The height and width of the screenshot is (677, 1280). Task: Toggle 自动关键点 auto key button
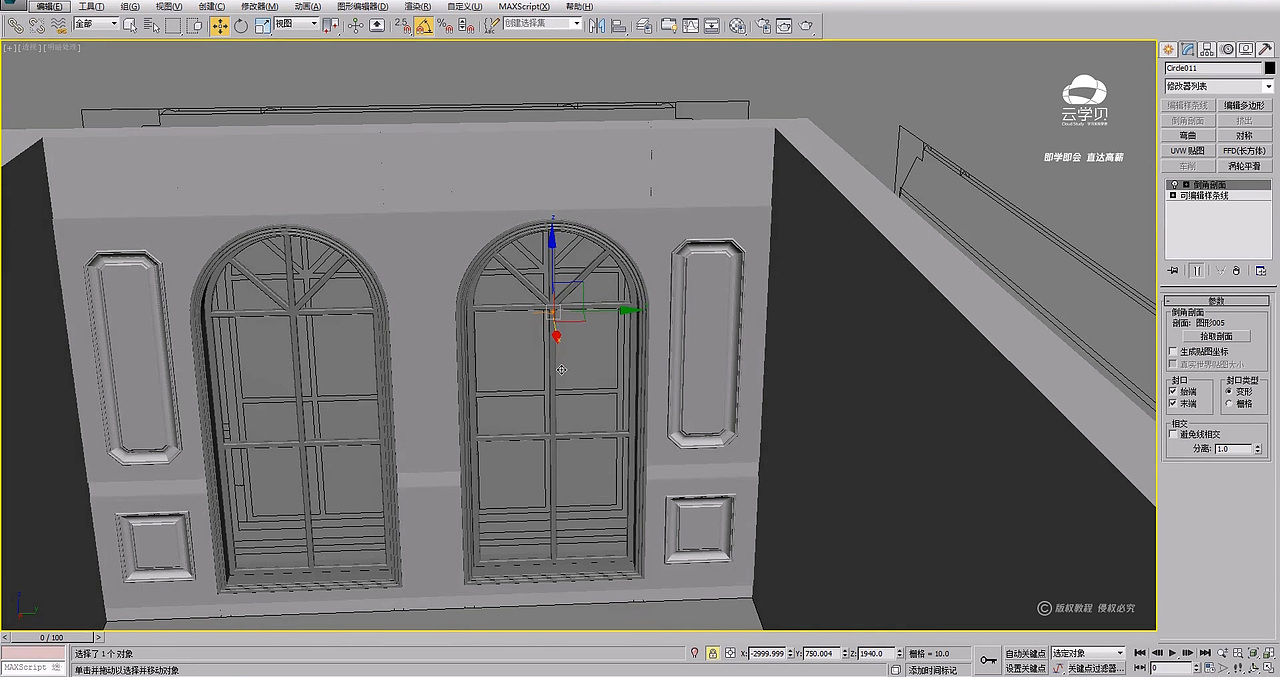pyautogui.click(x=1025, y=653)
